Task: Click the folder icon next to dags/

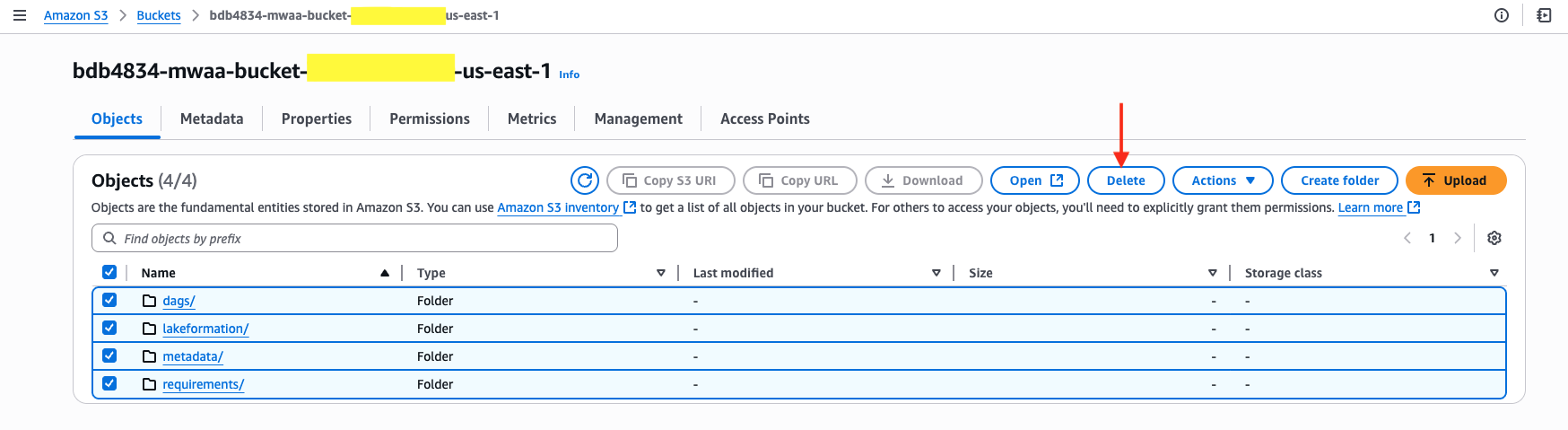Action: [x=150, y=301]
